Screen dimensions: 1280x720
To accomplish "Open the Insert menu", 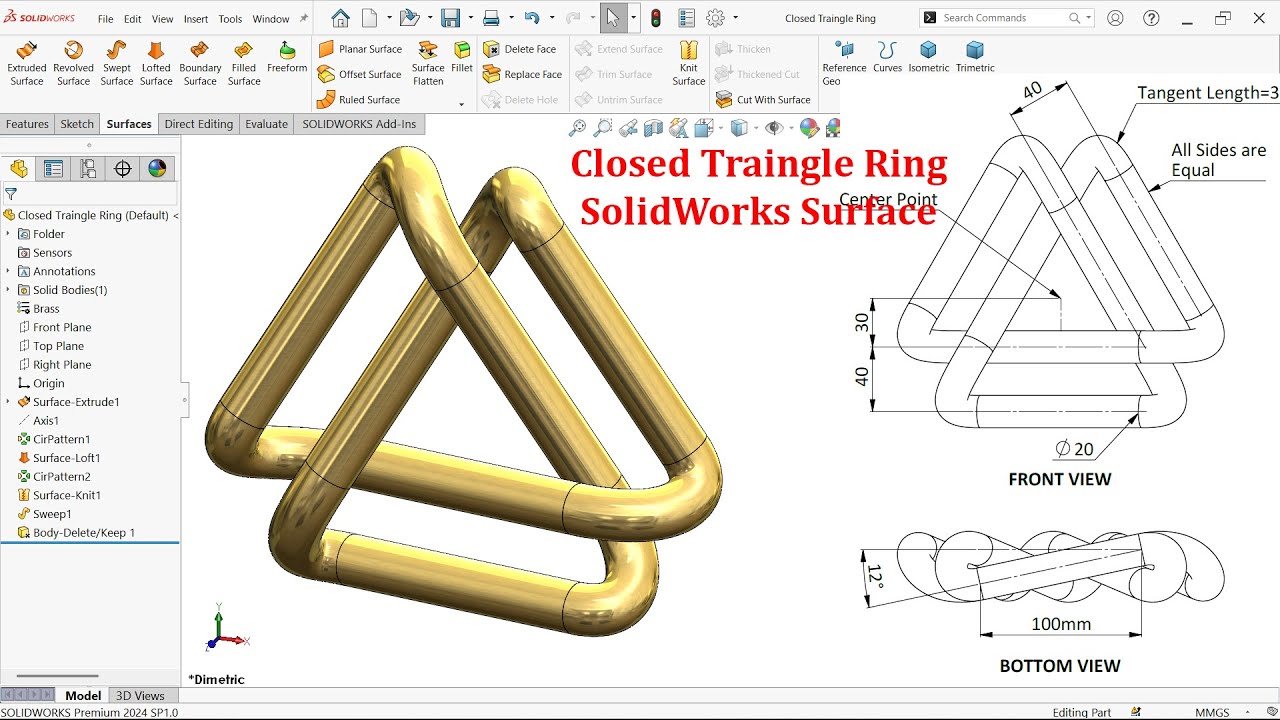I will click(196, 19).
